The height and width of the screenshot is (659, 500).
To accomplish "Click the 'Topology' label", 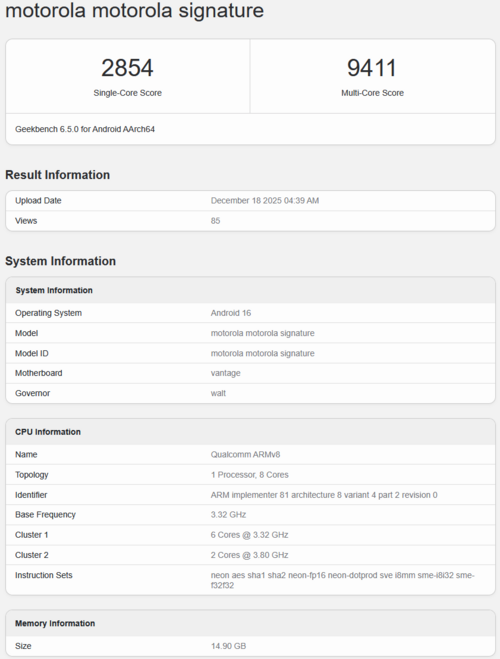I will click(x=32, y=475).
